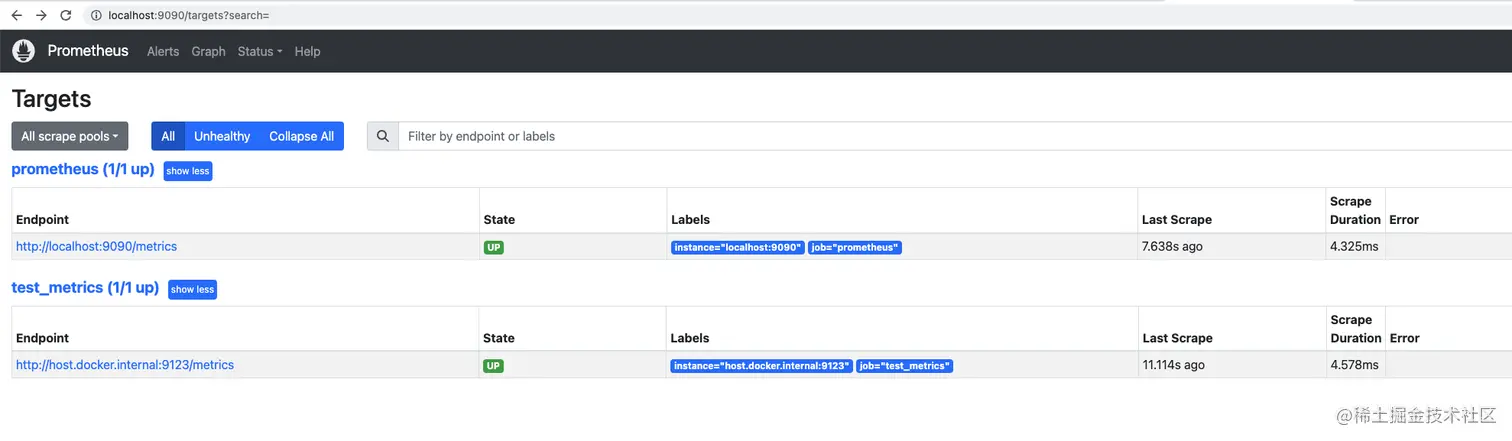Click the 7.638s ago last scrape value
Image resolution: width=1512 pixels, height=441 pixels.
pyautogui.click(x=1174, y=246)
